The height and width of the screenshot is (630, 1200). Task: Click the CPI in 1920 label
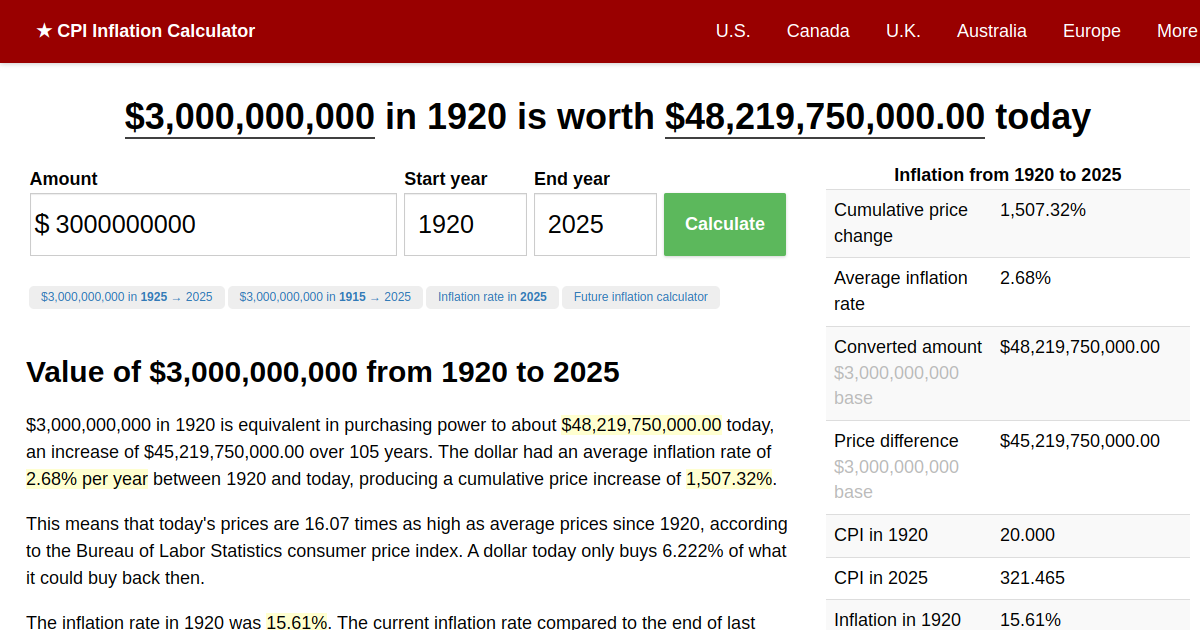pyautogui.click(x=881, y=535)
